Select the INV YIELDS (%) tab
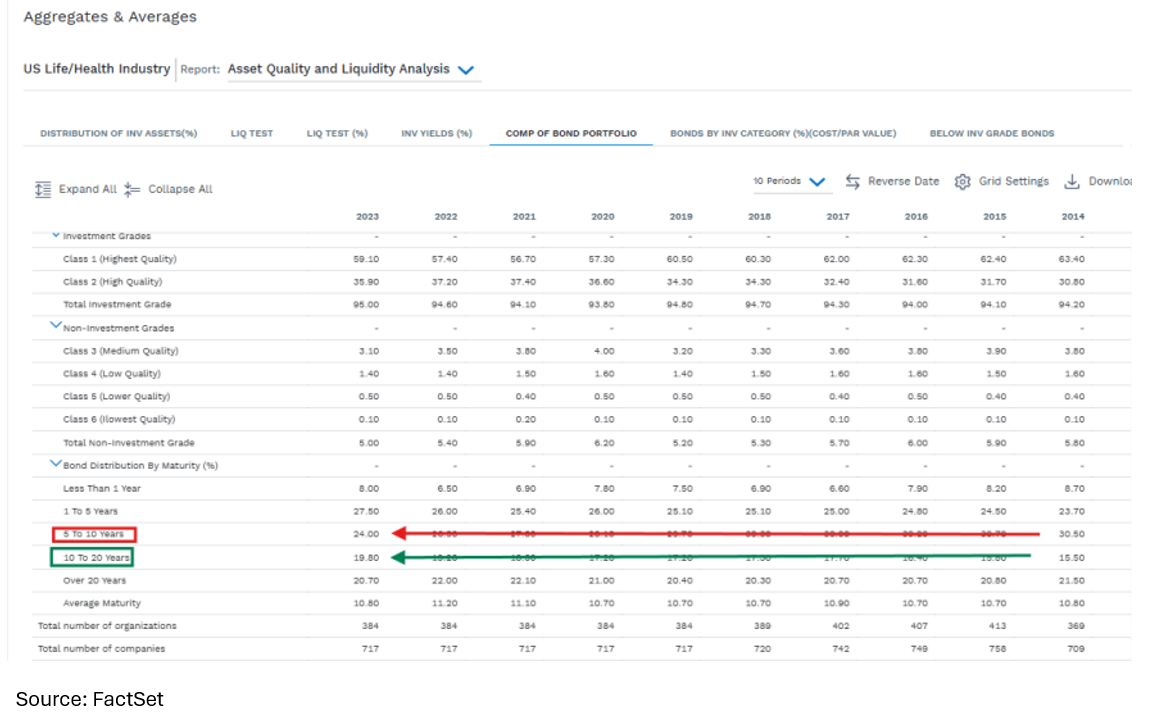1149x717 pixels. (x=437, y=132)
